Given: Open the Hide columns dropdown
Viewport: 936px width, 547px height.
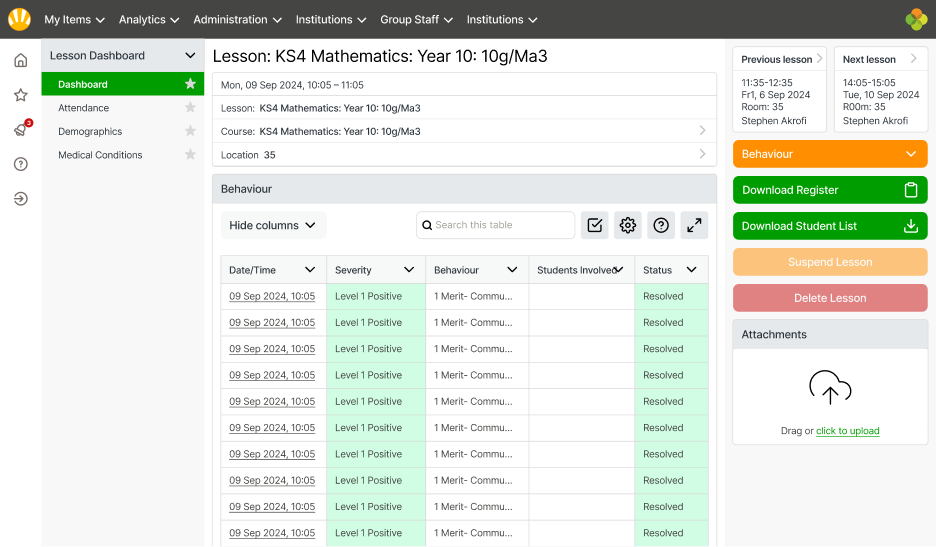Looking at the screenshot, I should 273,225.
